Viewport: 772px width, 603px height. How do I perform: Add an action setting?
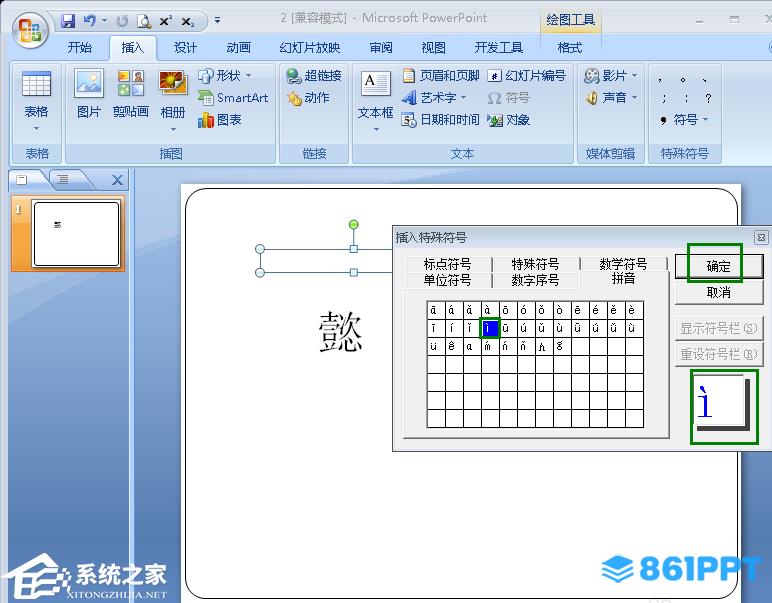point(308,97)
